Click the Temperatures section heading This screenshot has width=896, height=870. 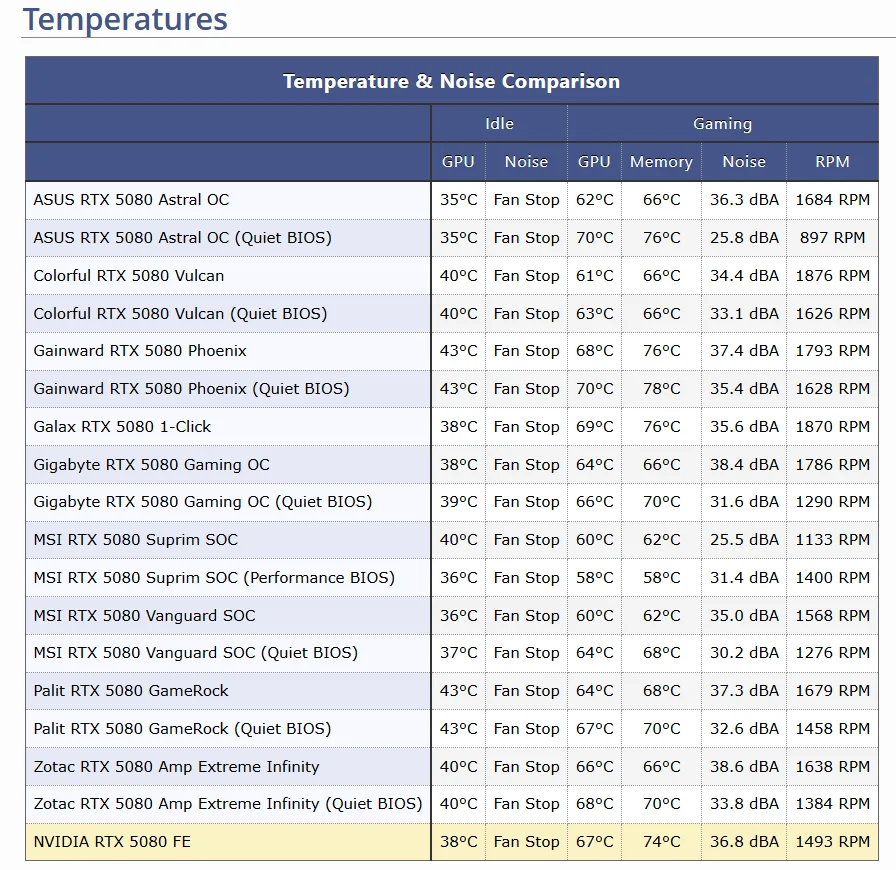click(125, 19)
